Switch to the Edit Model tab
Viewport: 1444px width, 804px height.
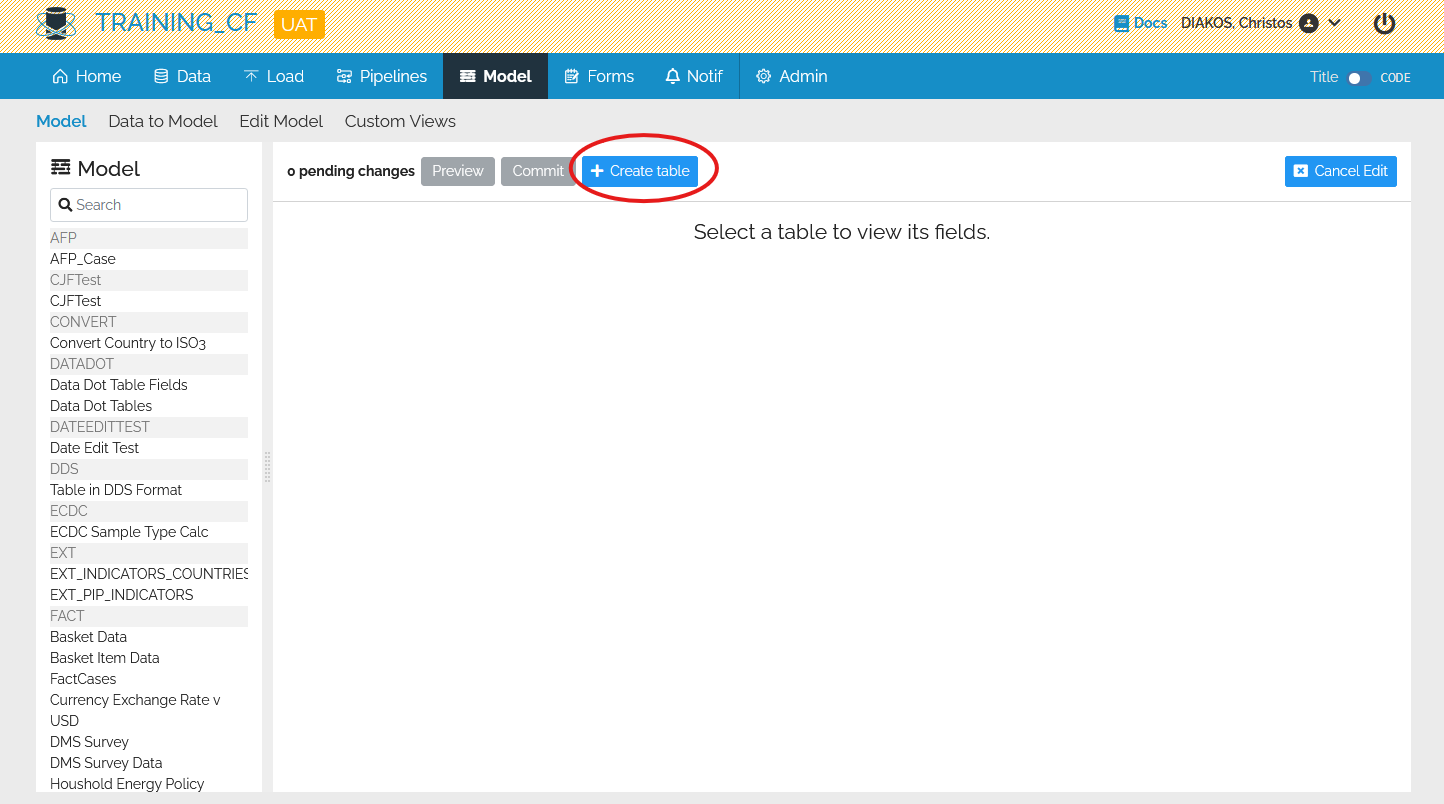pos(281,121)
